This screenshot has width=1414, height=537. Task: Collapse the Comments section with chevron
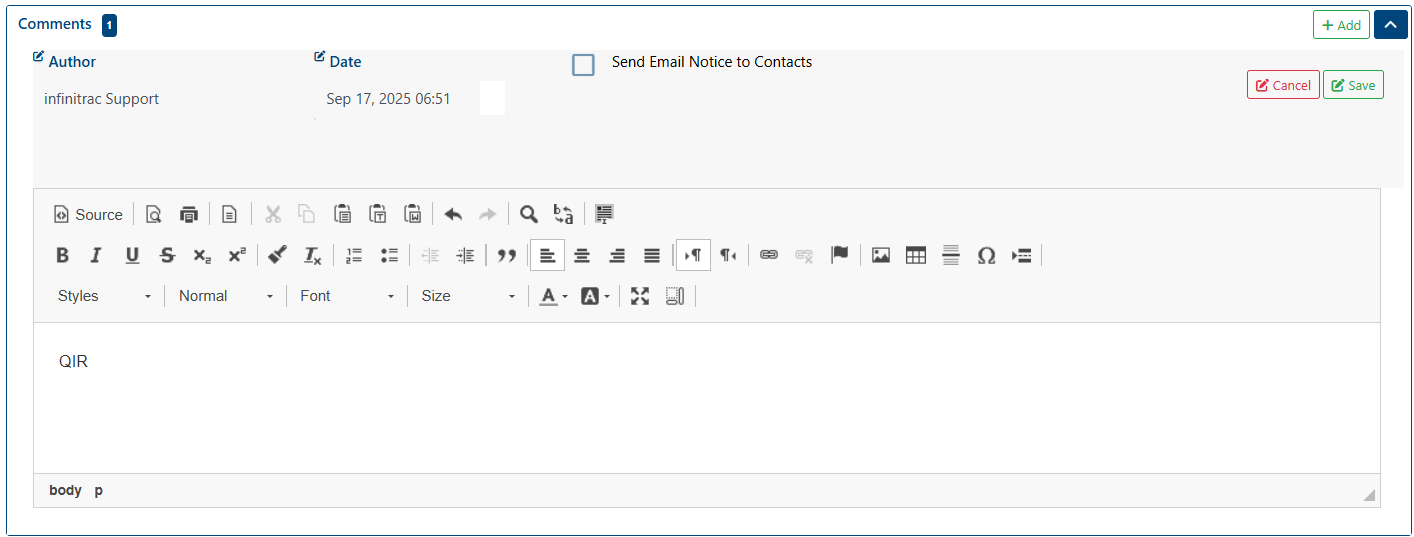[1390, 25]
